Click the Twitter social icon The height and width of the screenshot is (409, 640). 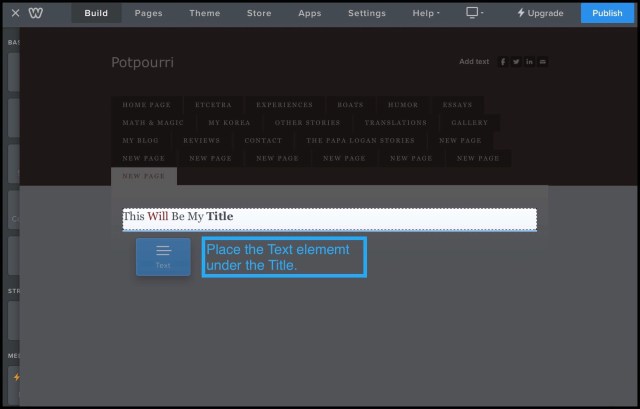516,62
